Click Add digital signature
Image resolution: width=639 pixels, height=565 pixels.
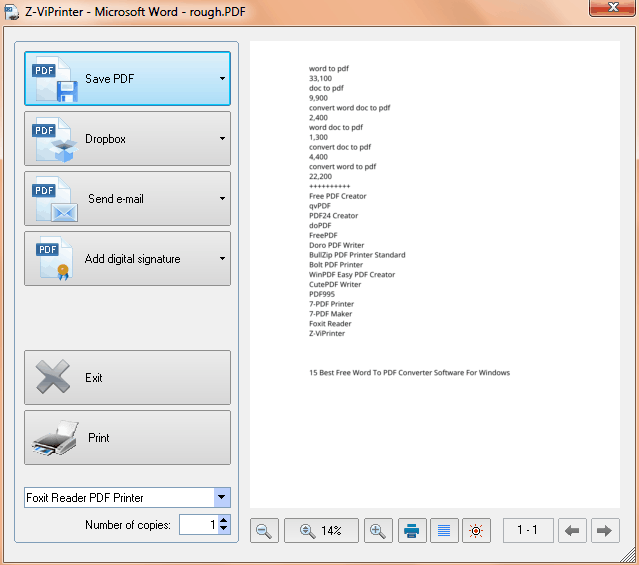coord(127,258)
